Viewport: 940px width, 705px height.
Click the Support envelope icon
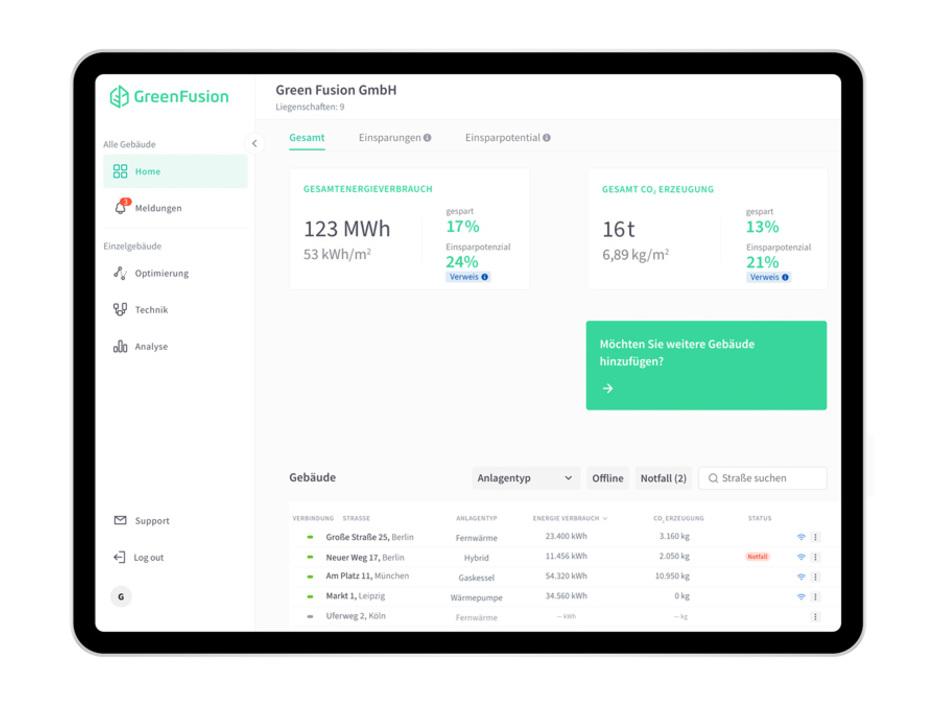tap(120, 520)
